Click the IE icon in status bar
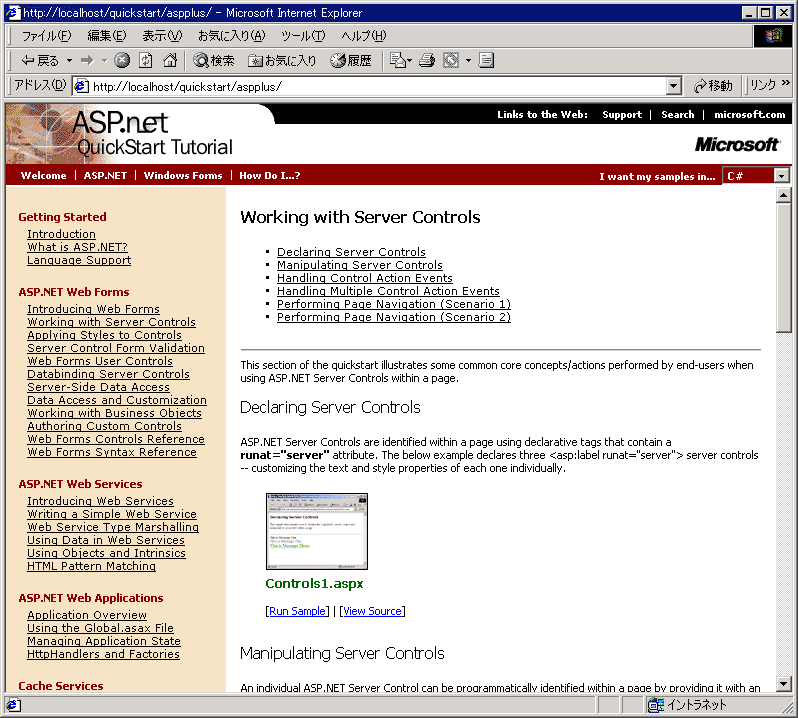Screen dimensions: 798x718 coord(13,705)
